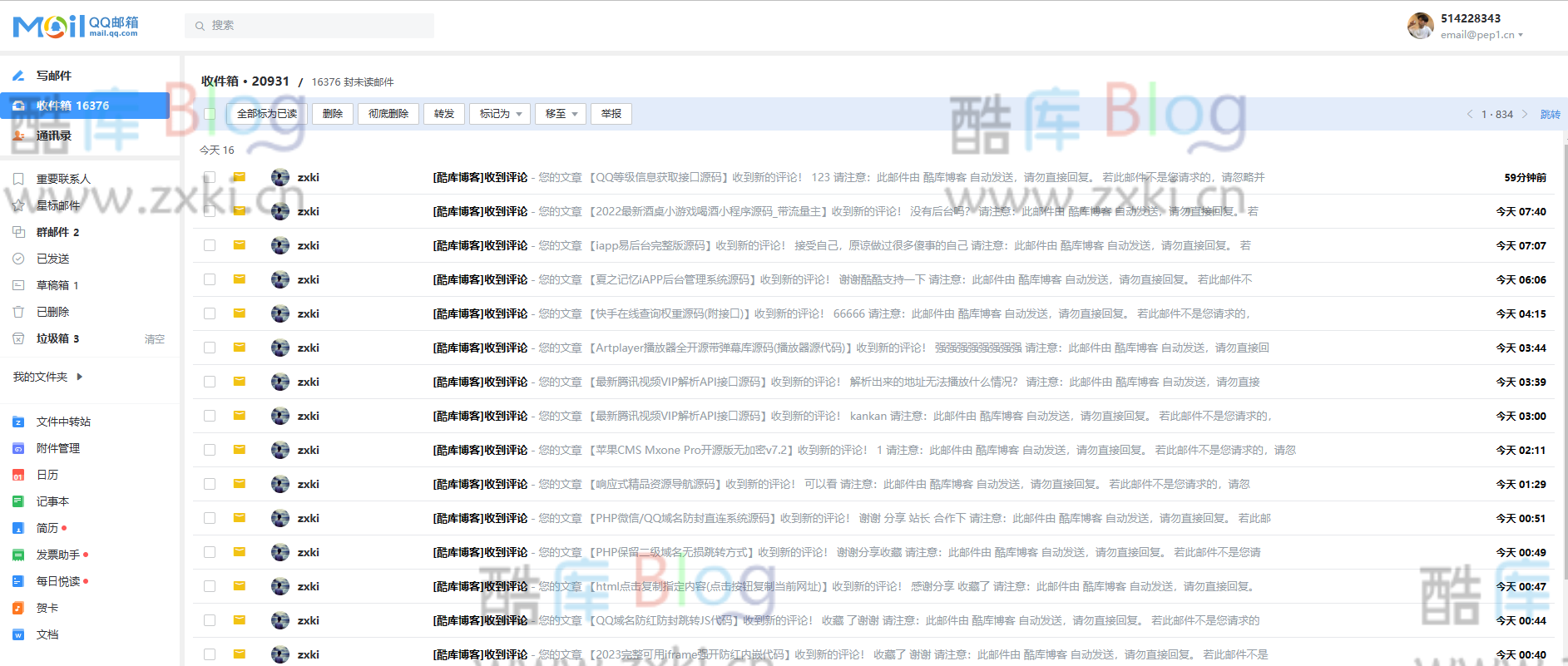Click the previous page arrow
The height and width of the screenshot is (666, 1568).
tap(1470, 114)
